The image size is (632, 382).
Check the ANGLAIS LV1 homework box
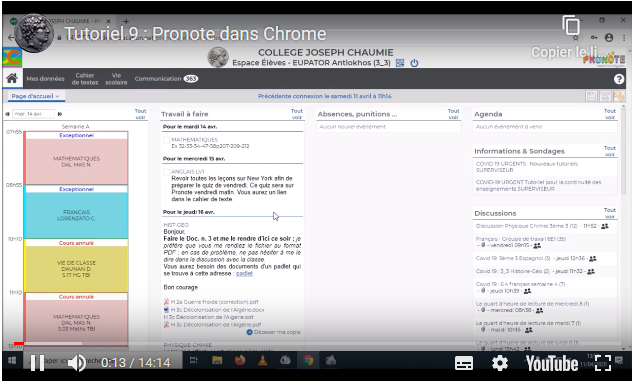pyautogui.click(x=166, y=172)
